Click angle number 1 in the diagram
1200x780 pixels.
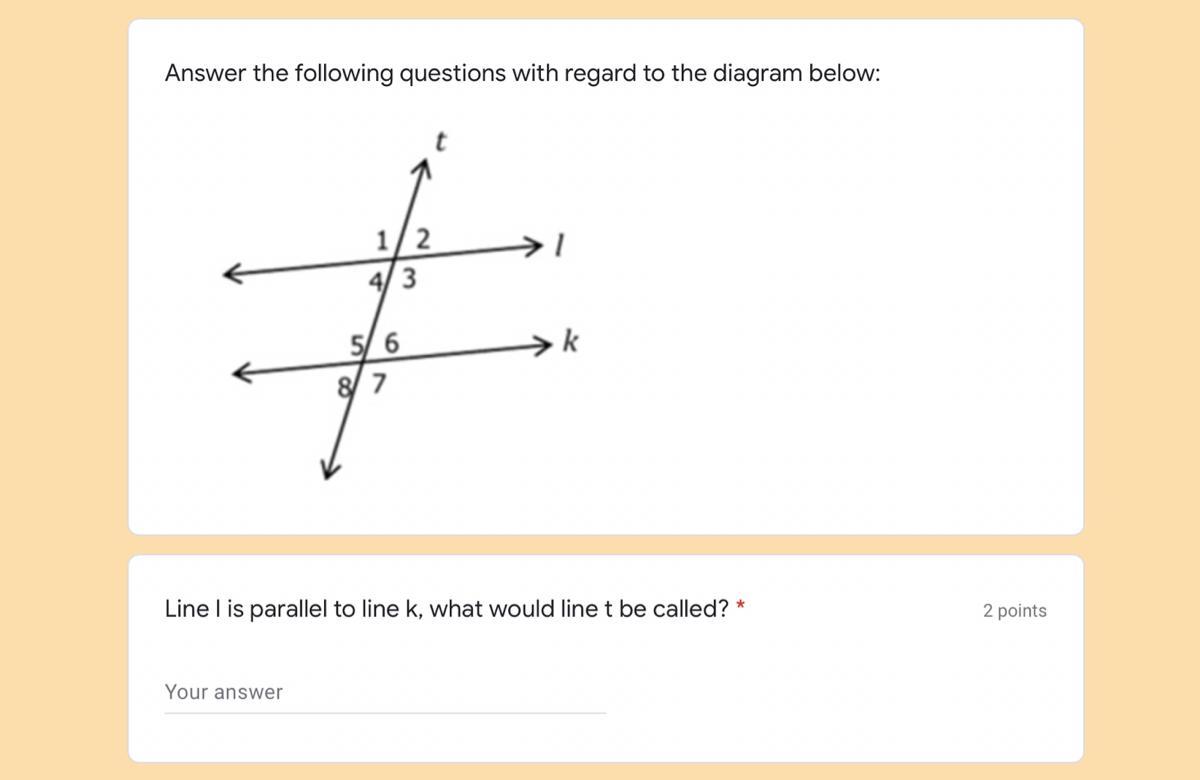coord(381,239)
